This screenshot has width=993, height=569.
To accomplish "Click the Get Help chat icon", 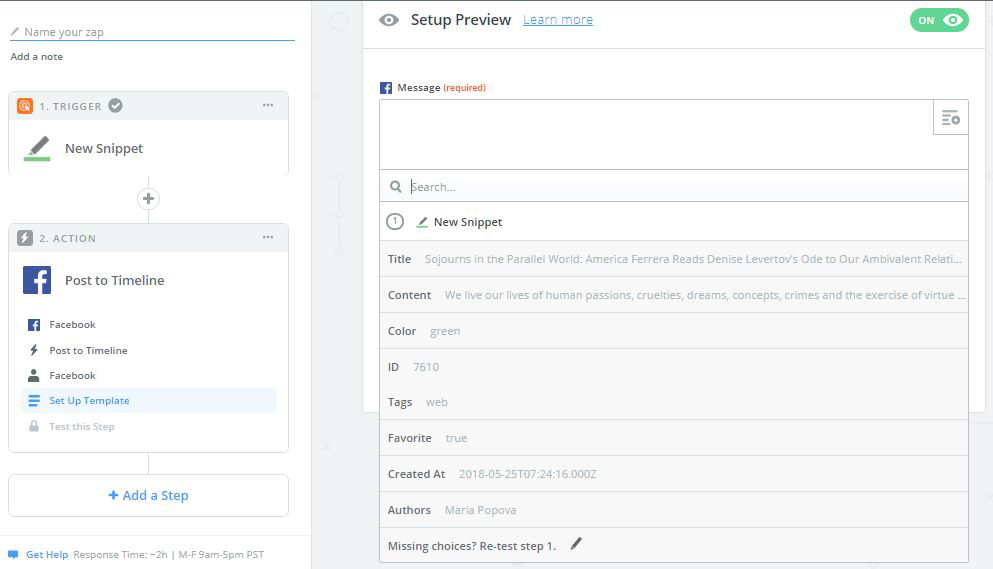I will click(x=13, y=554).
